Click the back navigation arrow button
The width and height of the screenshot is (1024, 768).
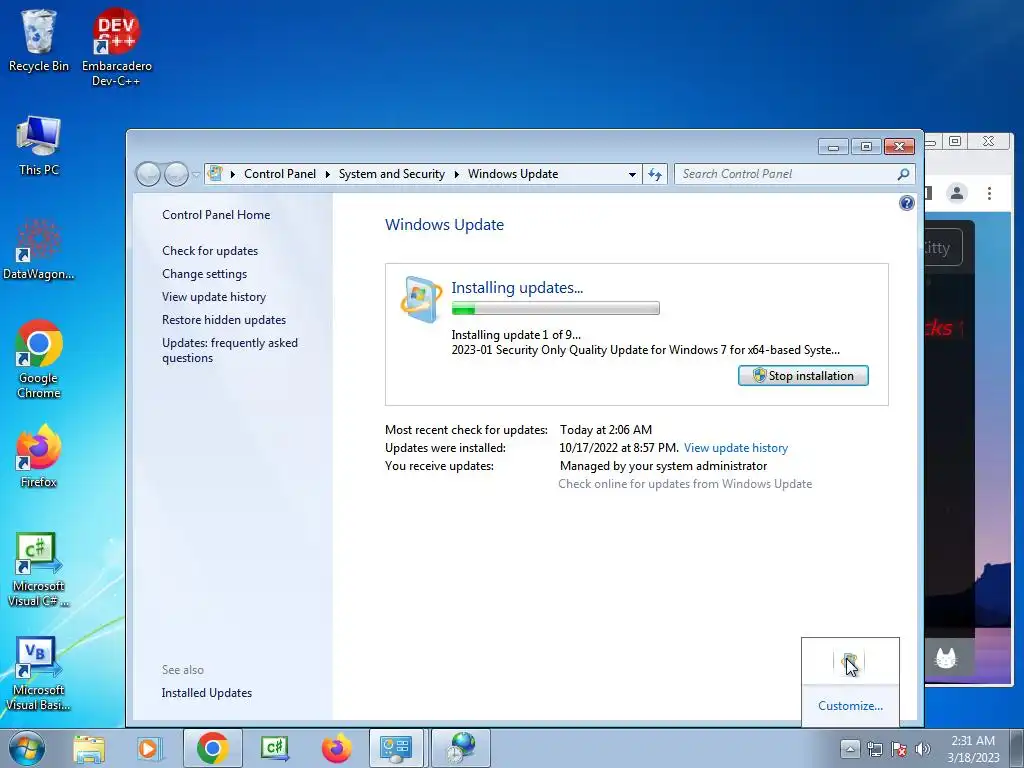148,174
